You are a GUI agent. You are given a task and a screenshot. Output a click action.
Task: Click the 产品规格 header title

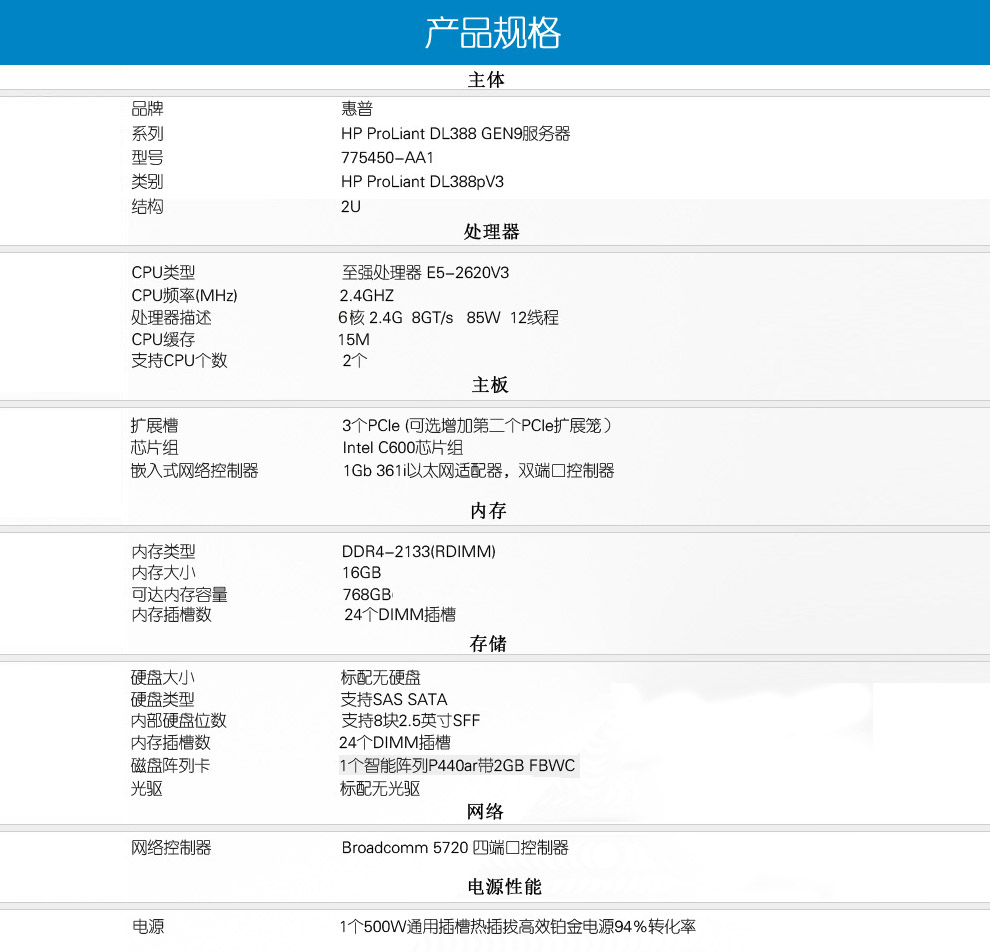click(492, 33)
